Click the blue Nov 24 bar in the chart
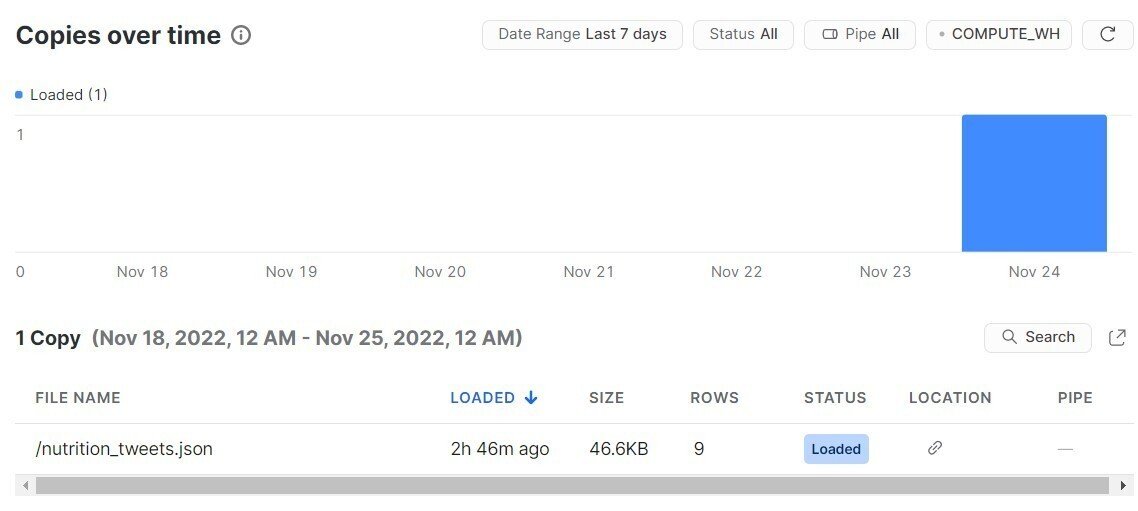This screenshot has width=1138, height=511. coord(1034,183)
